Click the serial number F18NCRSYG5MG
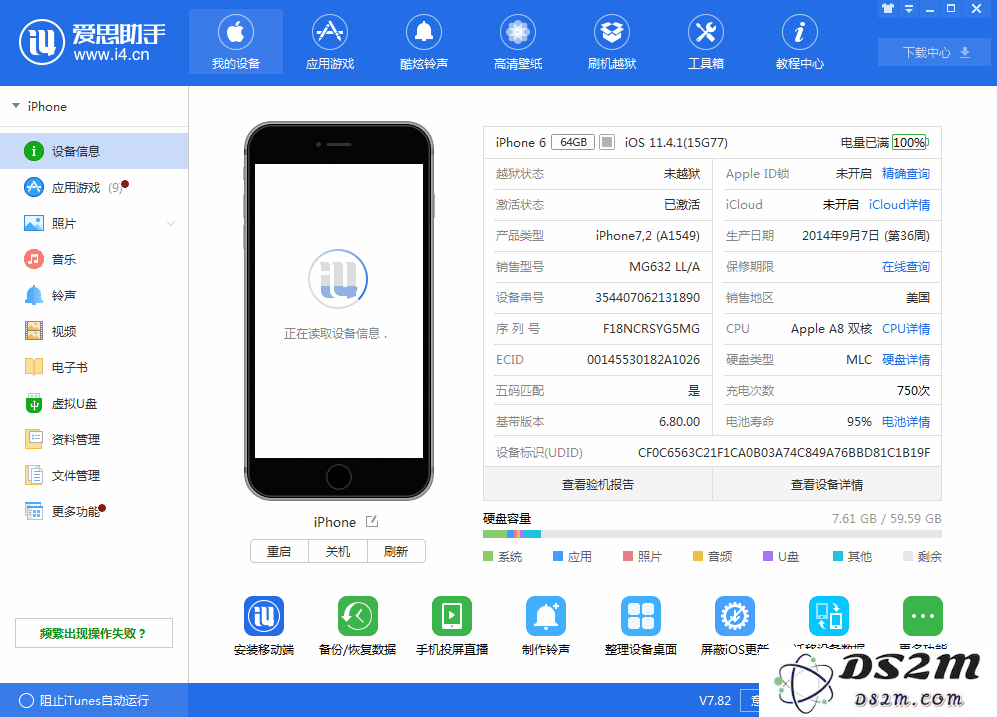 pyautogui.click(x=651, y=329)
